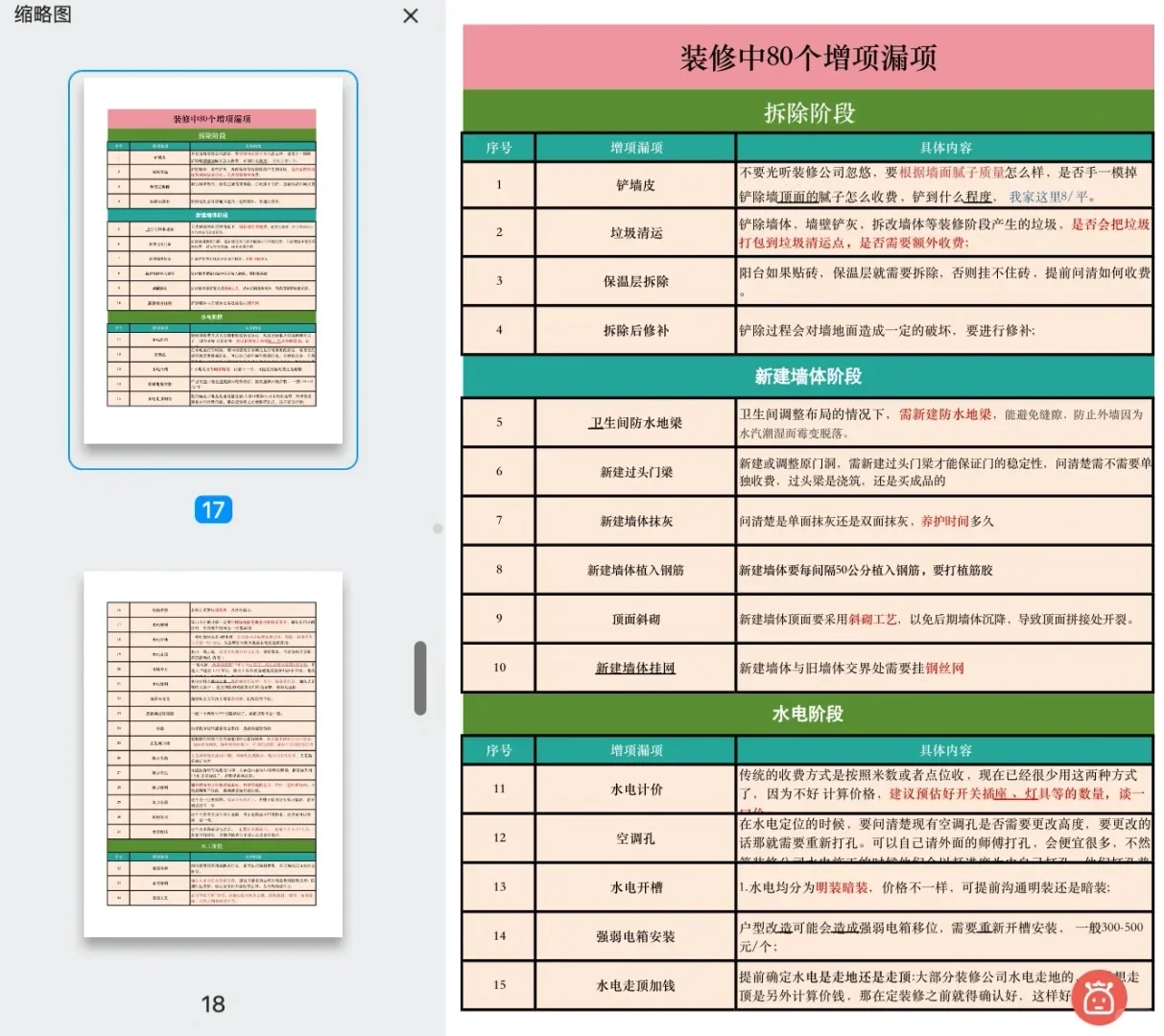Click the red robot assistant icon
1164x1036 pixels.
pyautogui.click(x=1100, y=998)
